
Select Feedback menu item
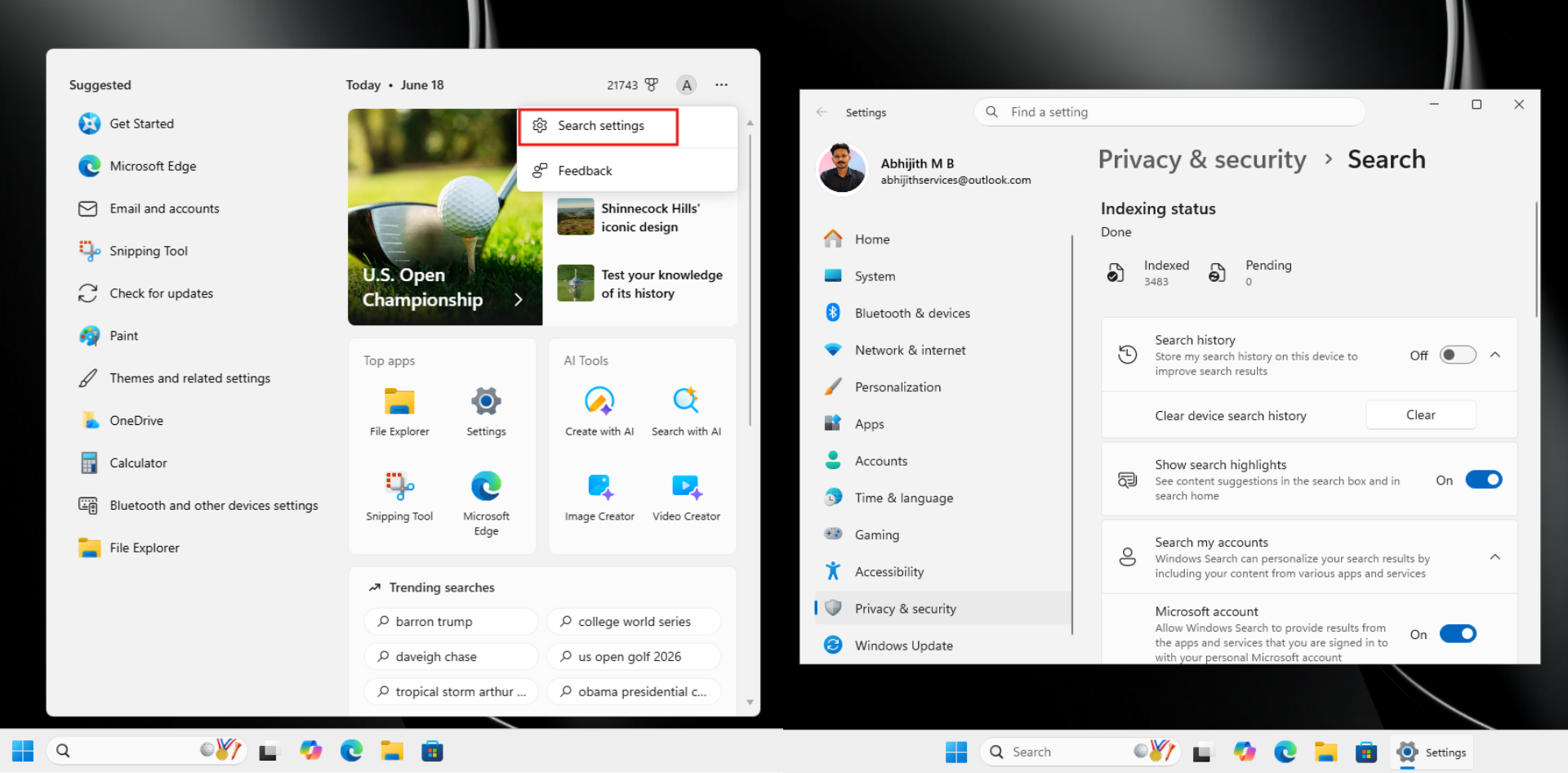click(627, 171)
